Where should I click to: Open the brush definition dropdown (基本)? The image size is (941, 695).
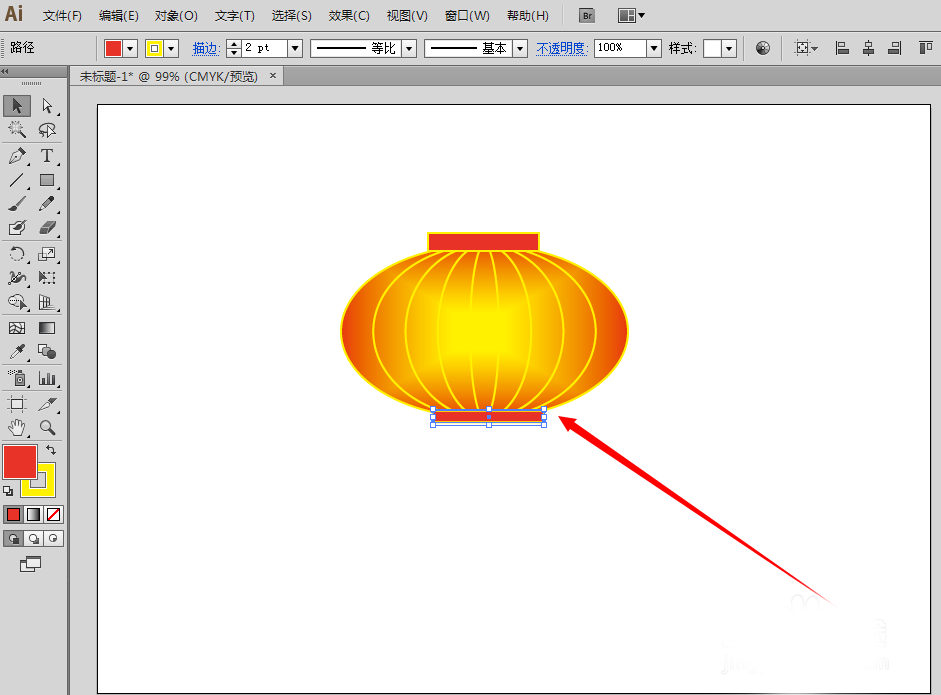point(520,49)
